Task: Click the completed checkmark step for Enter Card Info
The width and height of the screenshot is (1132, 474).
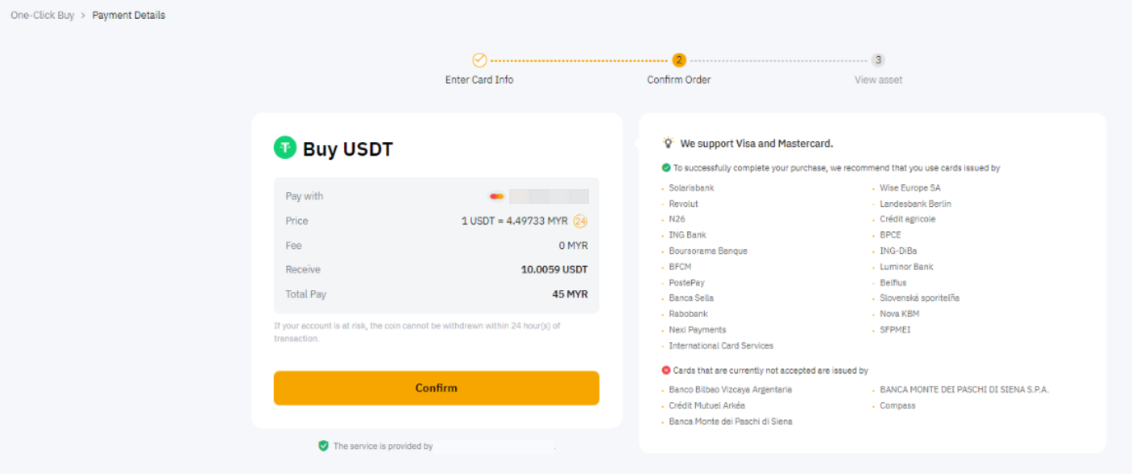Action: click(479, 60)
